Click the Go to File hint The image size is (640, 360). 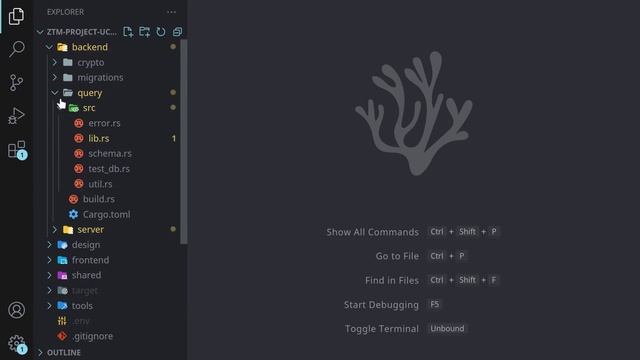[x=397, y=256]
